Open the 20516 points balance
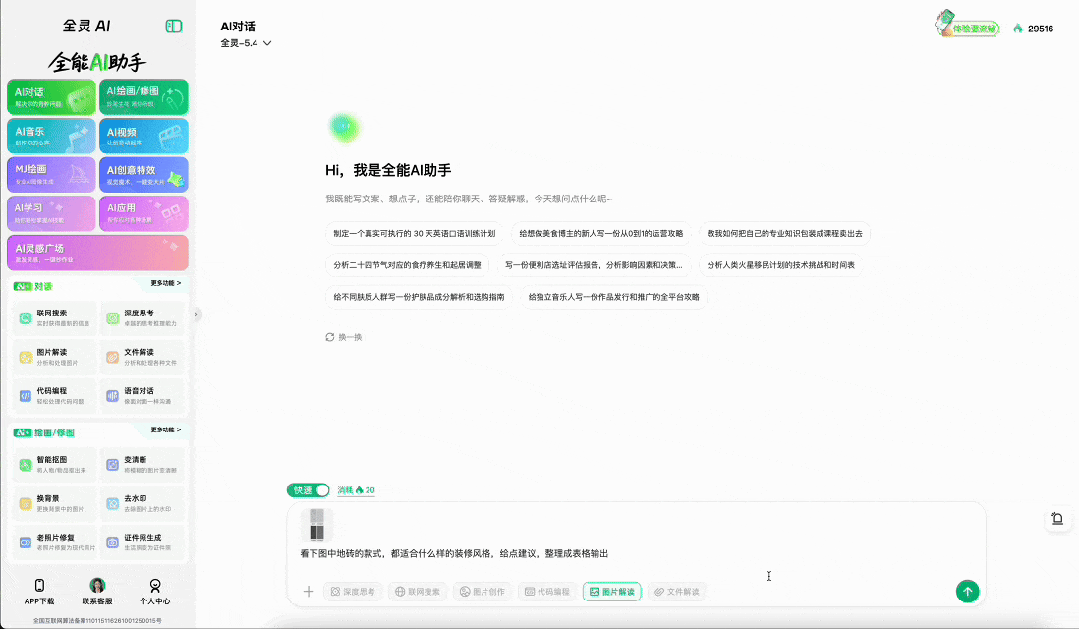The height and width of the screenshot is (629, 1079). [1034, 28]
